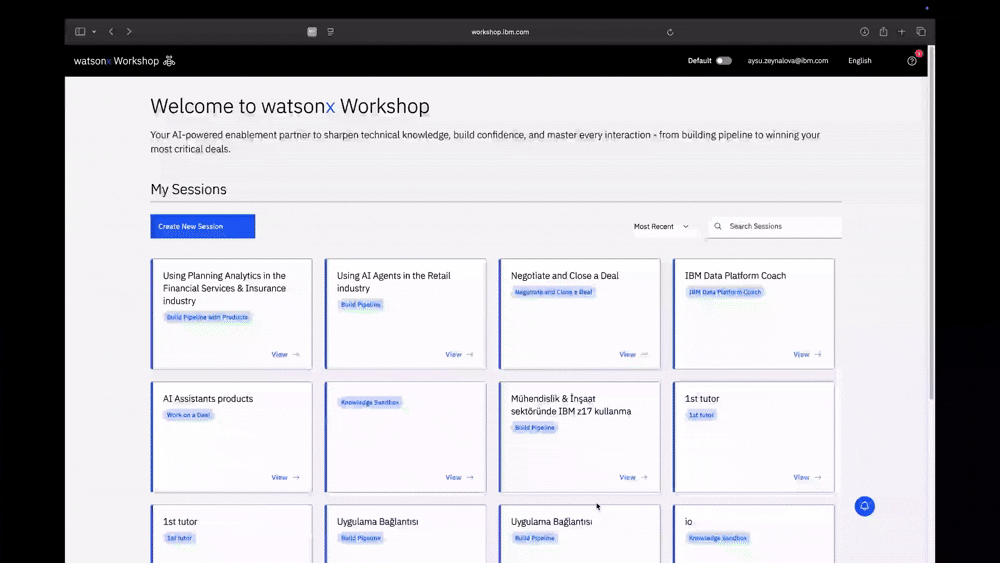Image resolution: width=1000 pixels, height=563 pixels.
Task: Go forward with the browser forward arrow
Action: [129, 31]
